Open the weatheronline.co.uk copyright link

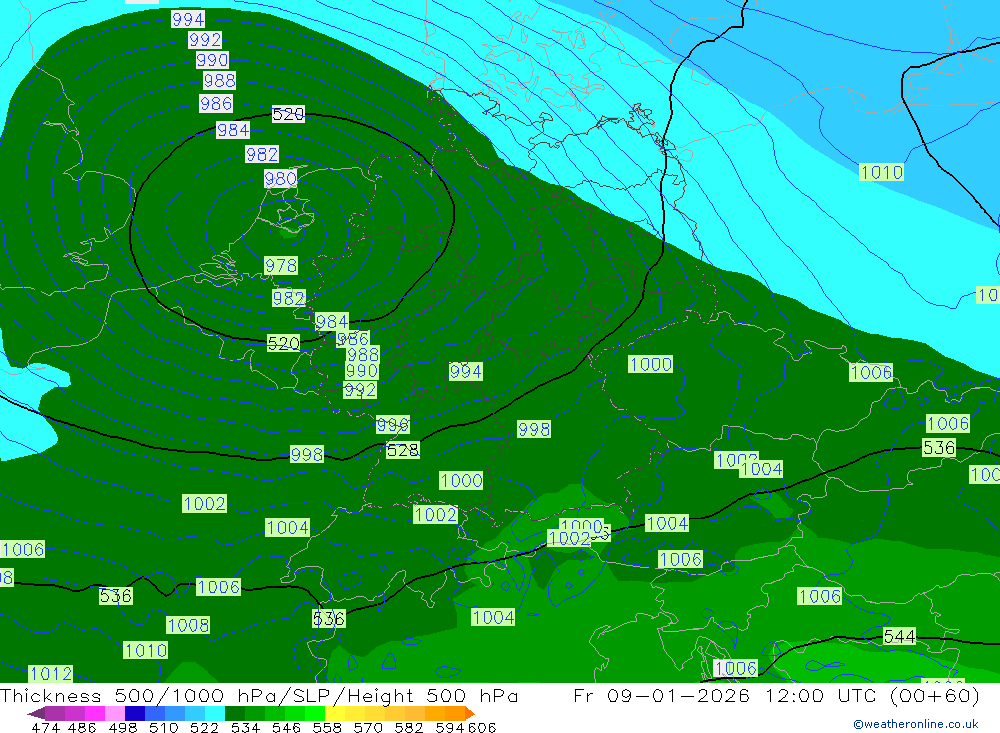(x=916, y=724)
